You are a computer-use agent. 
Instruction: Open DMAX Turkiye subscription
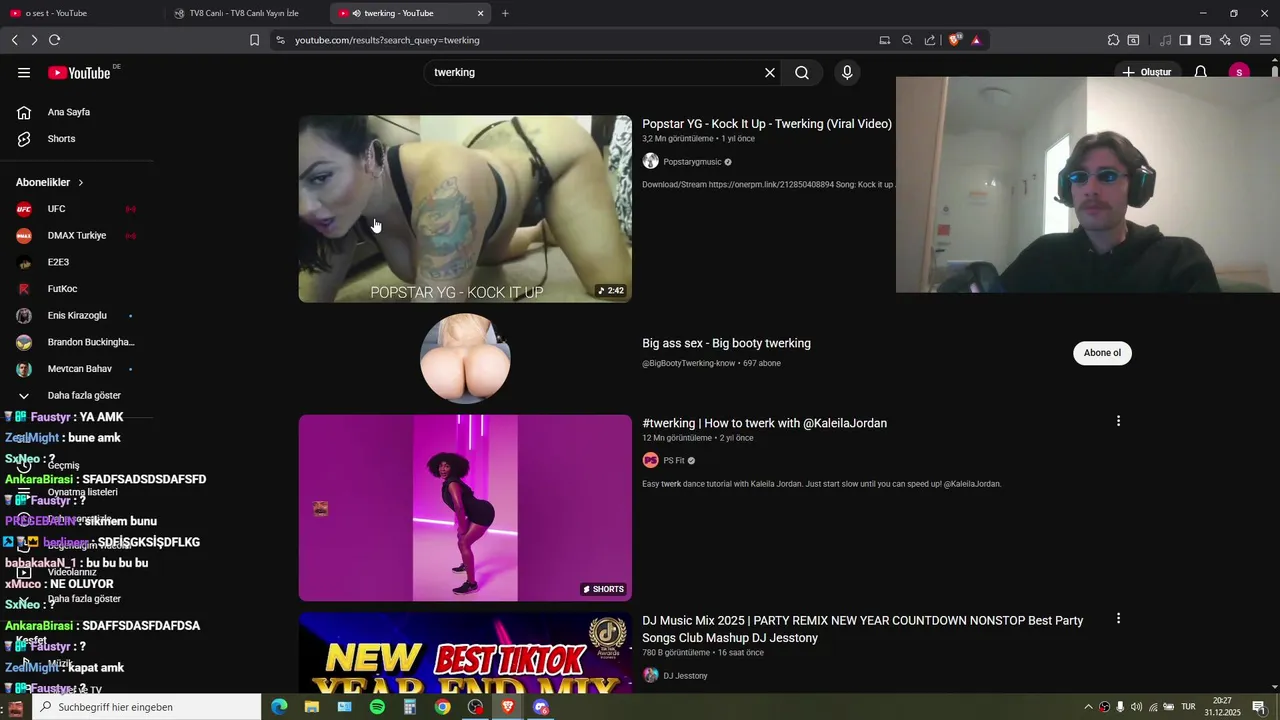pos(76,236)
